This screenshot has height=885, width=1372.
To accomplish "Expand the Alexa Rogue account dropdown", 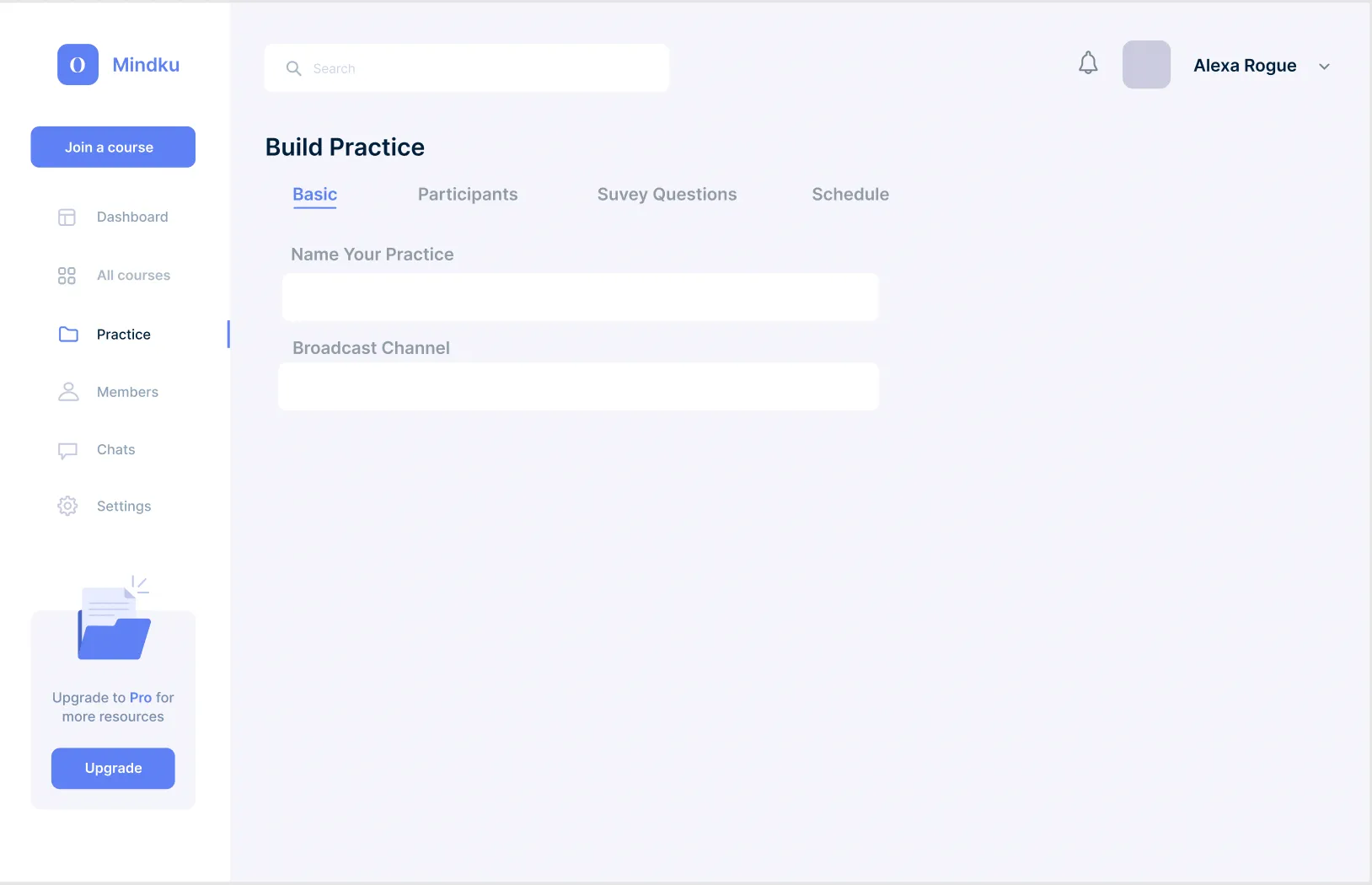I will click(x=1323, y=66).
